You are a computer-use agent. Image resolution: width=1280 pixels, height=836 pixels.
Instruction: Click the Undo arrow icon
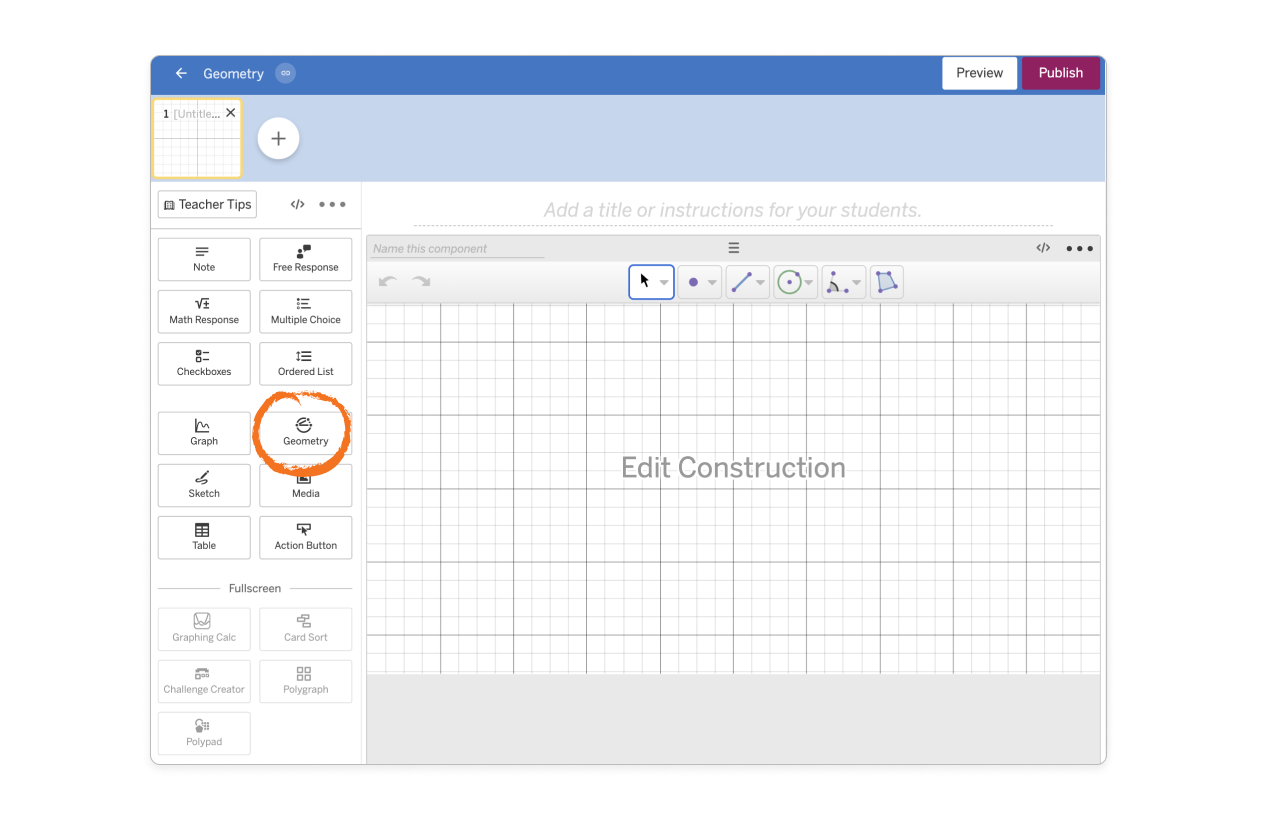pos(388,281)
